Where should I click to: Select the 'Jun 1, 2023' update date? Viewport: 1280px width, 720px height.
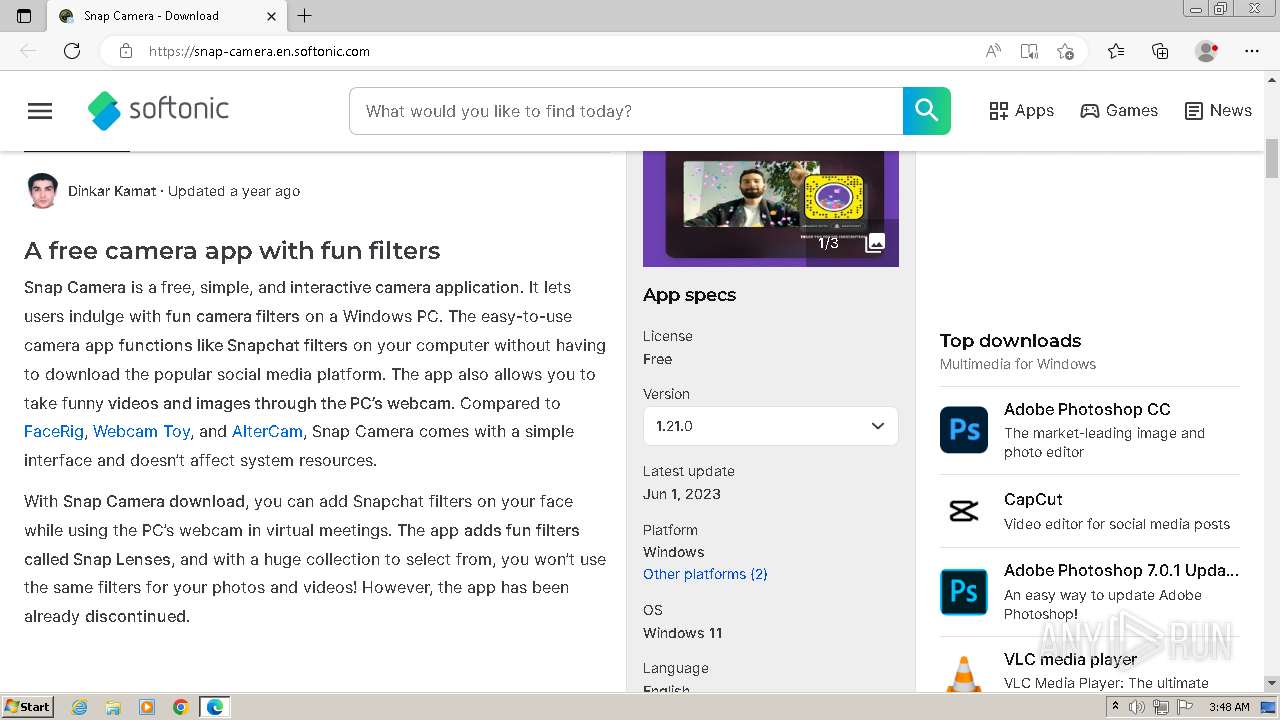pos(682,494)
